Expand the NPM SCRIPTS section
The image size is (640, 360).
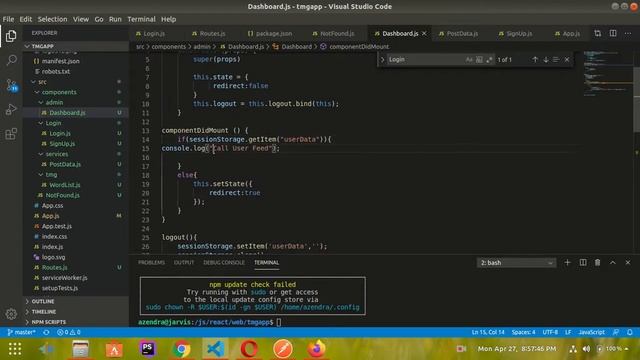[x=49, y=322]
